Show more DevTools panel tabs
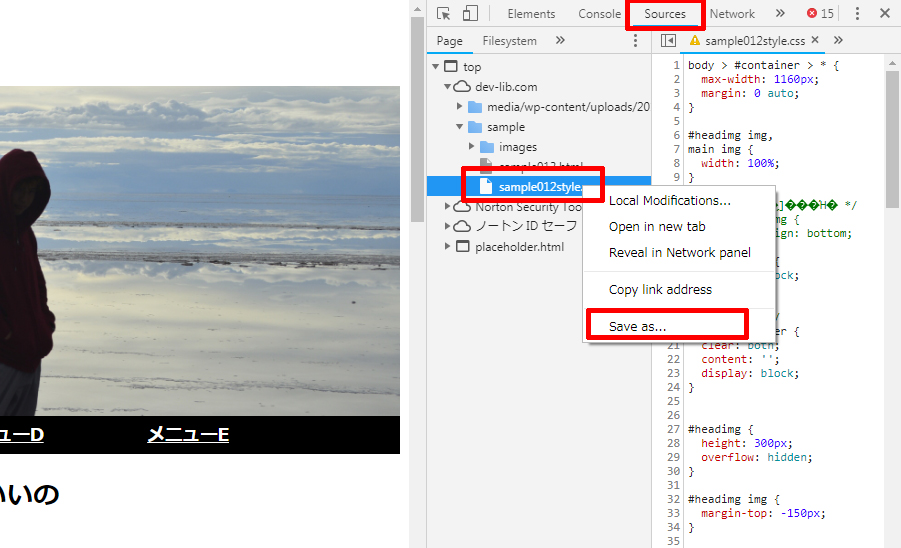This screenshot has width=901, height=548. (x=780, y=14)
